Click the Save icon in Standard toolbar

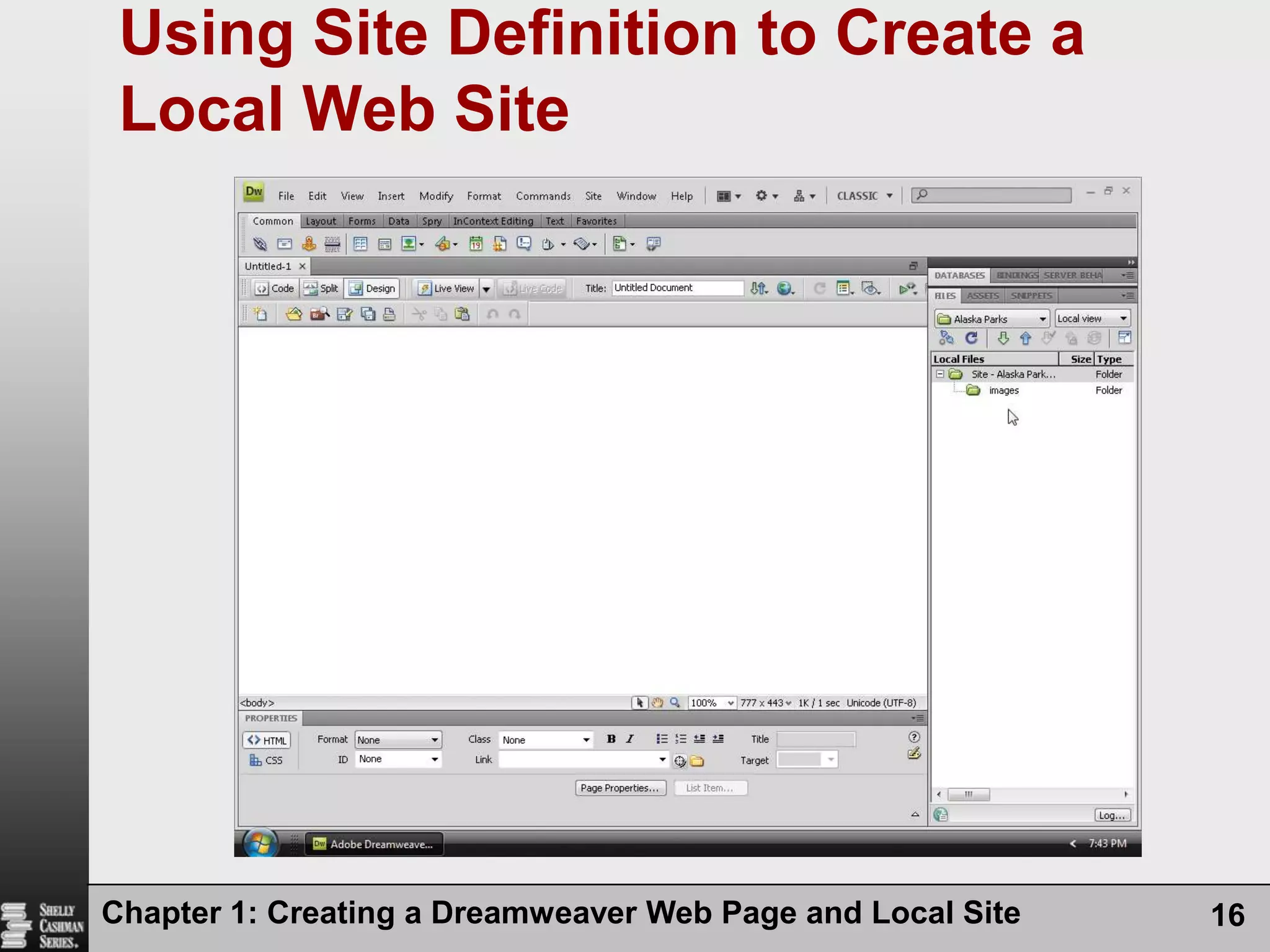pyautogui.click(x=344, y=314)
